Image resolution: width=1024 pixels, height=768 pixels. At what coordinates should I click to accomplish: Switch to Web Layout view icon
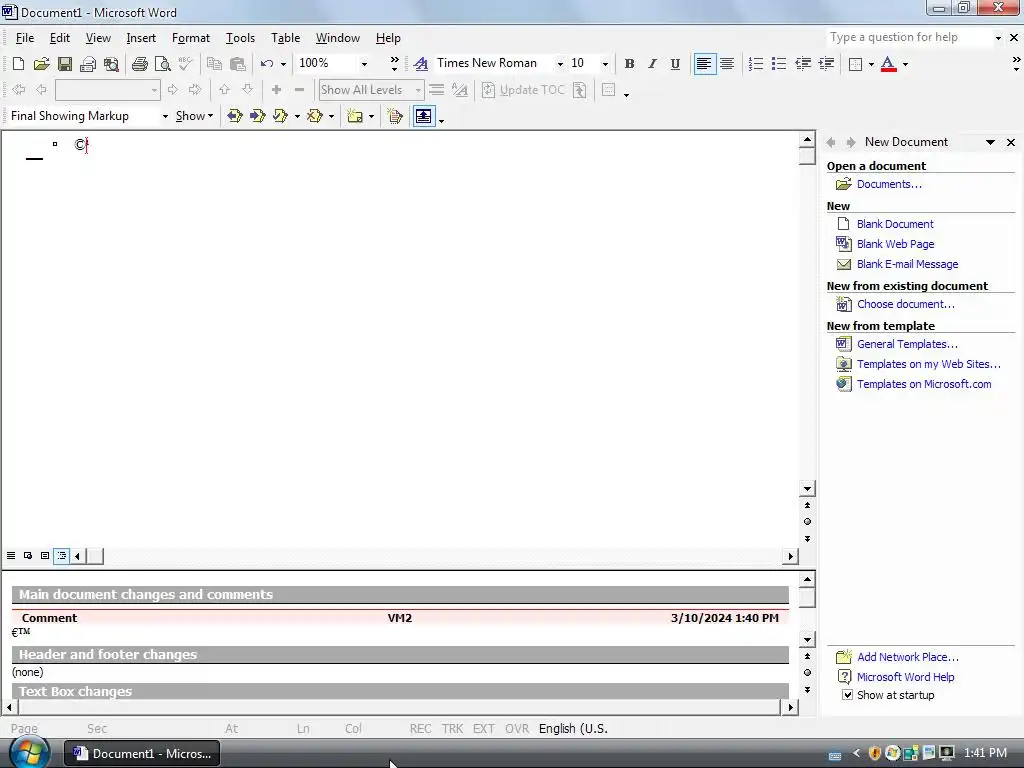(28, 556)
